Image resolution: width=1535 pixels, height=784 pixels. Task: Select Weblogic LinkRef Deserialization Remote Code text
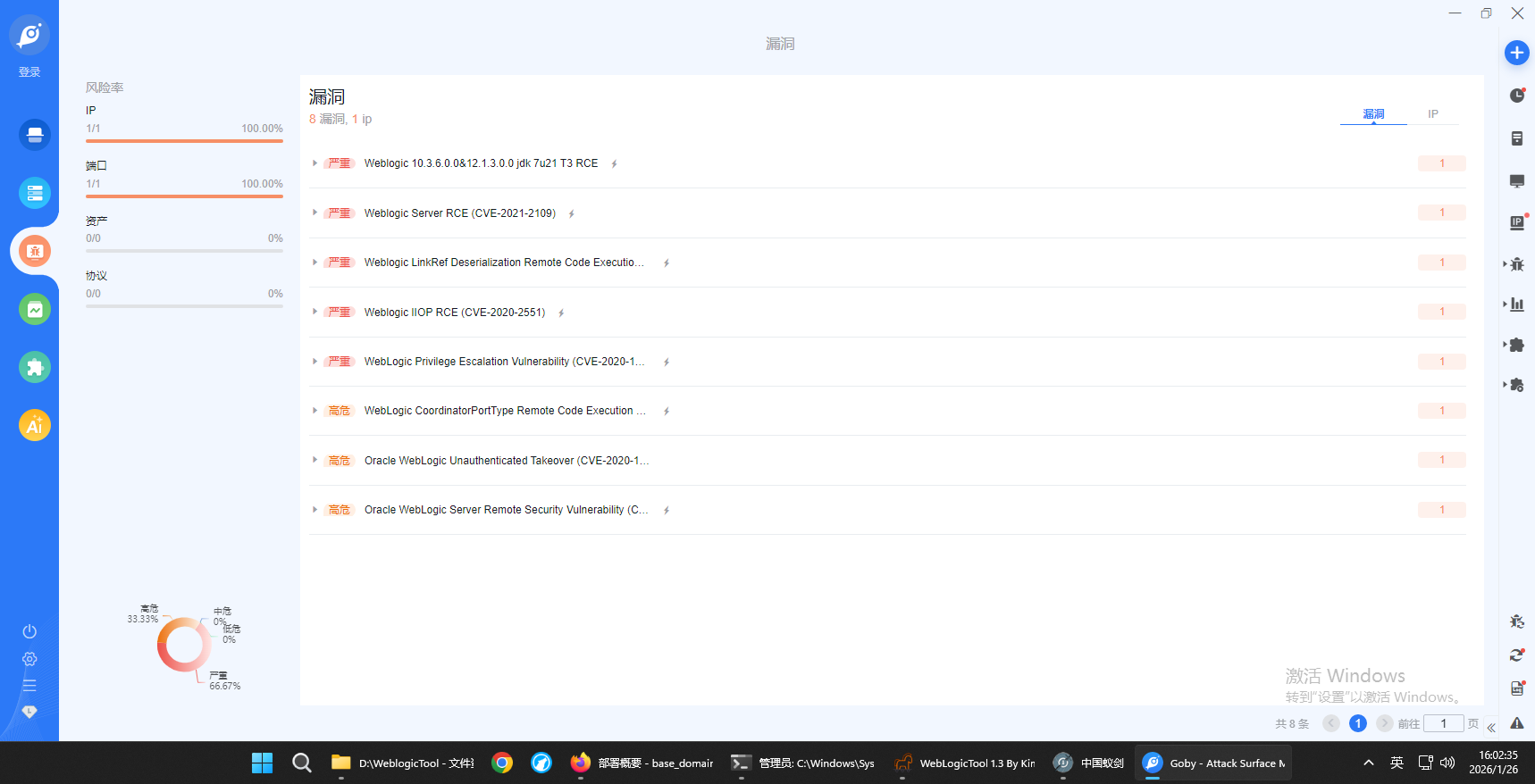tap(504, 263)
